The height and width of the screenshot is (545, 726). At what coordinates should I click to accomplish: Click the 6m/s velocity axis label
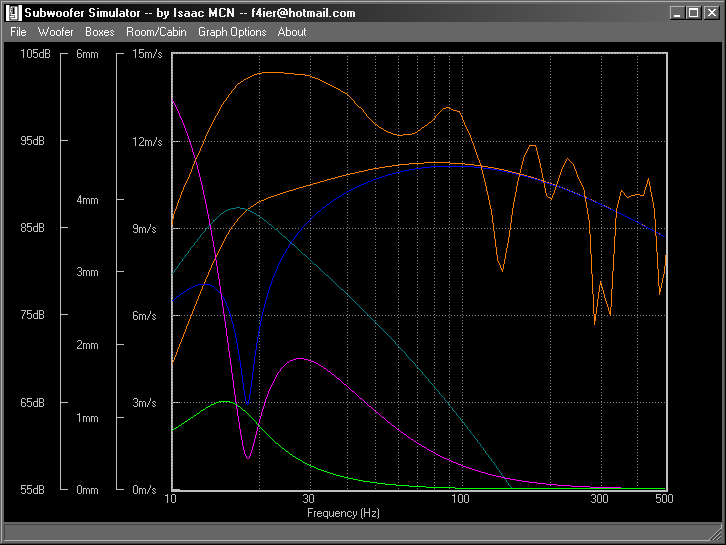coord(144,316)
